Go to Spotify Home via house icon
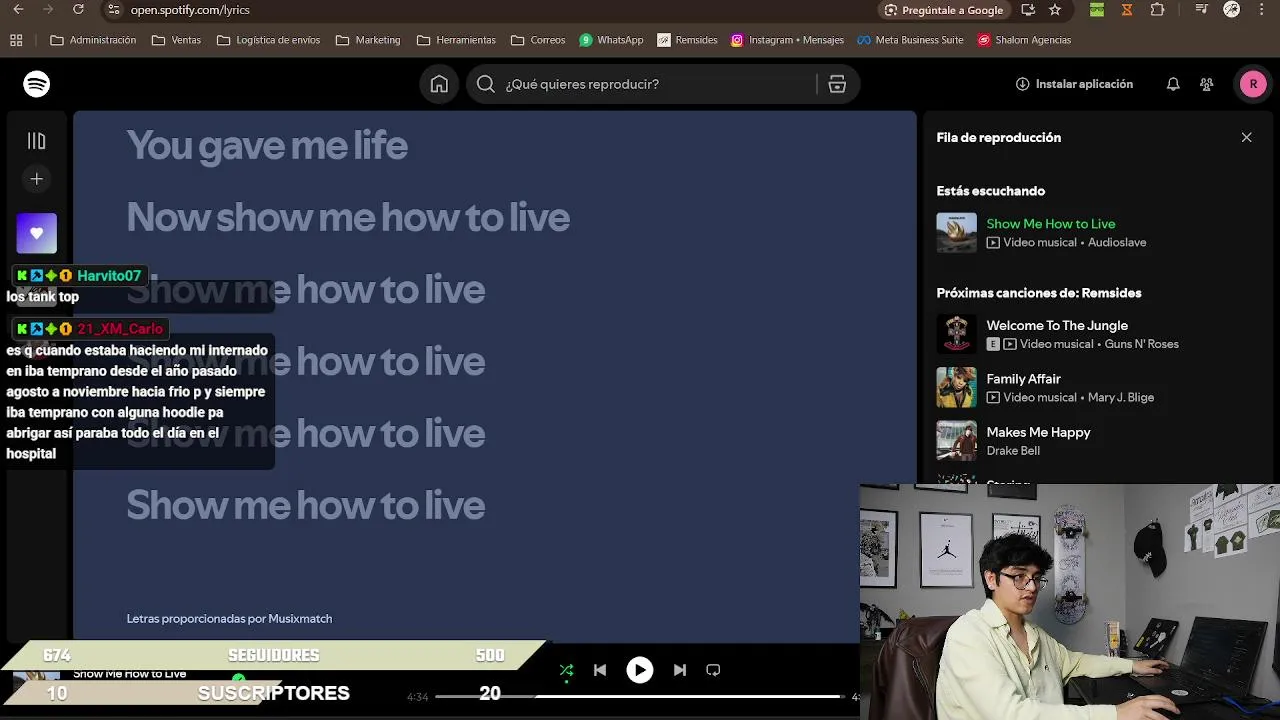This screenshot has height=720, width=1280. coord(439,84)
